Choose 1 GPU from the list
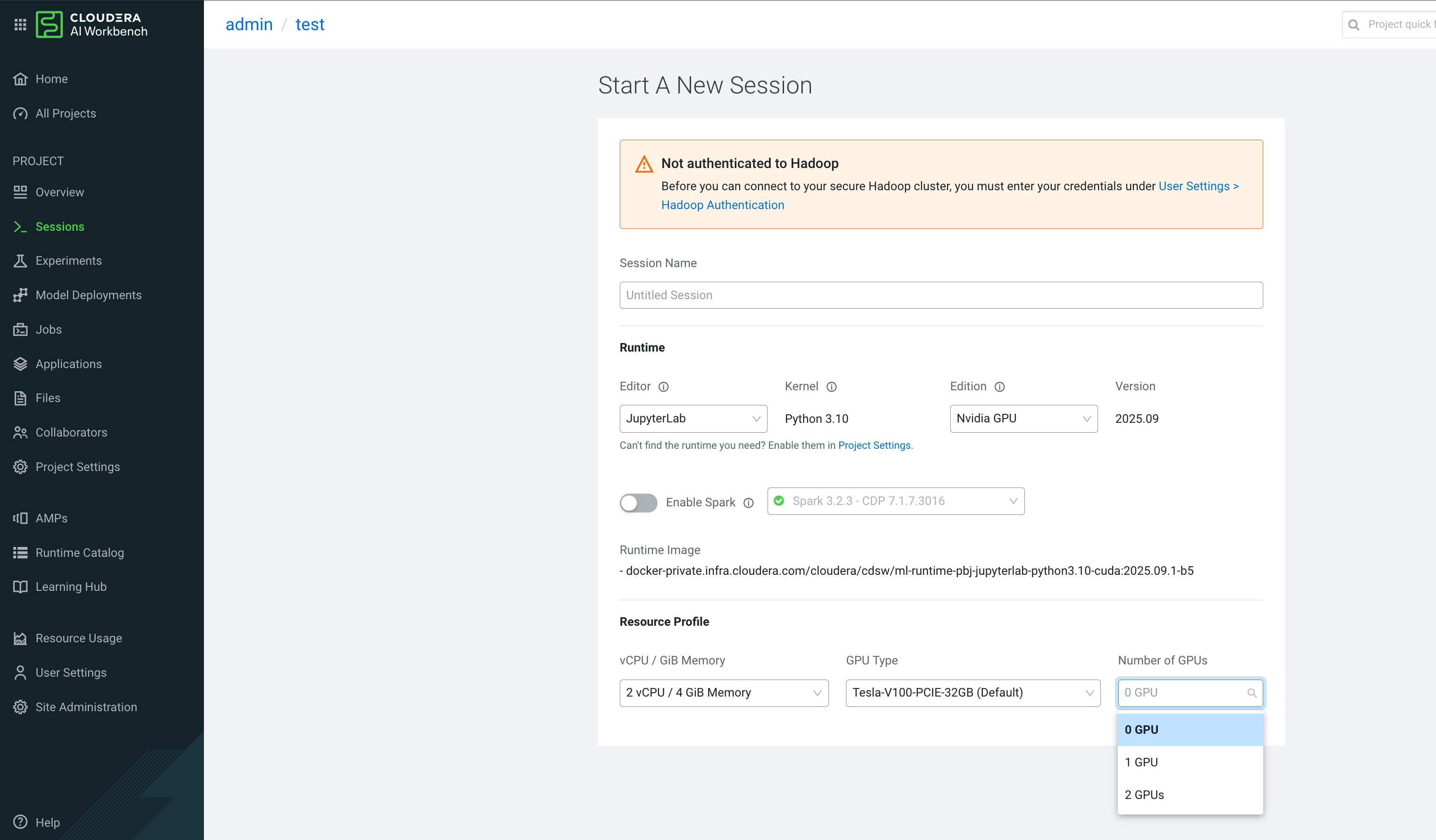Screen dimensions: 1436x840 (1141, 762)
